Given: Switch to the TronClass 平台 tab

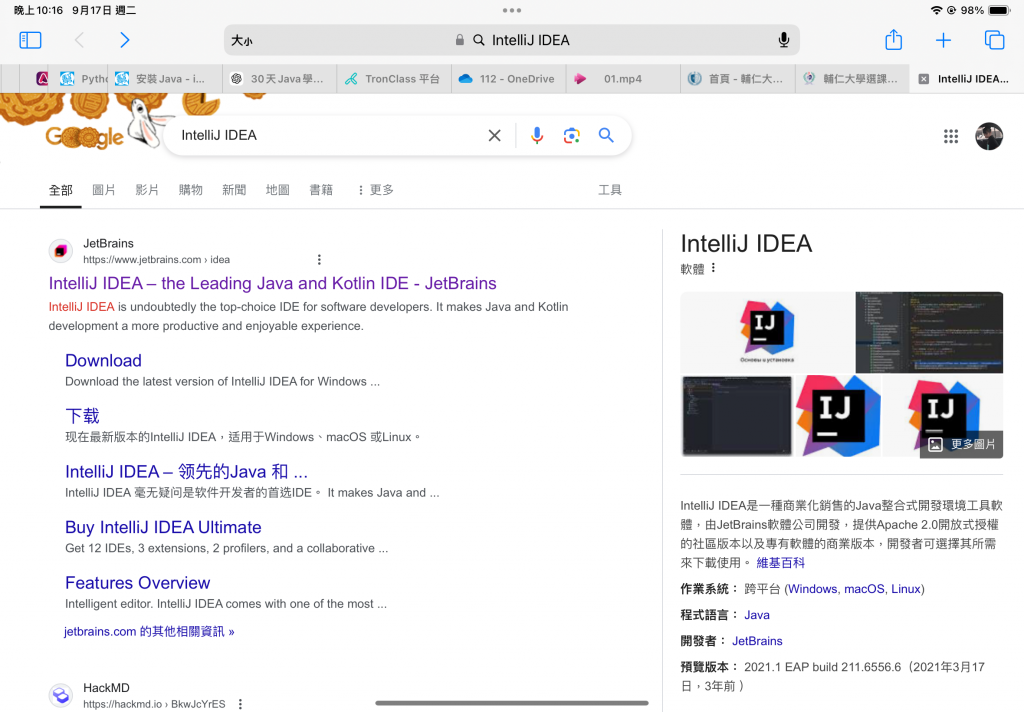Looking at the screenshot, I should (x=394, y=79).
